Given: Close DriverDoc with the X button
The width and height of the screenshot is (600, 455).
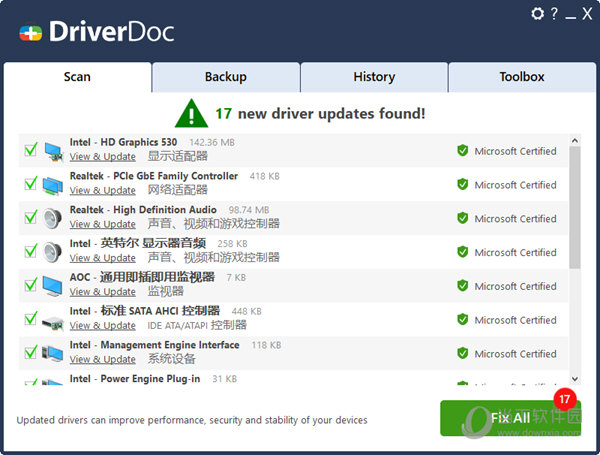Looking at the screenshot, I should click(x=587, y=14).
